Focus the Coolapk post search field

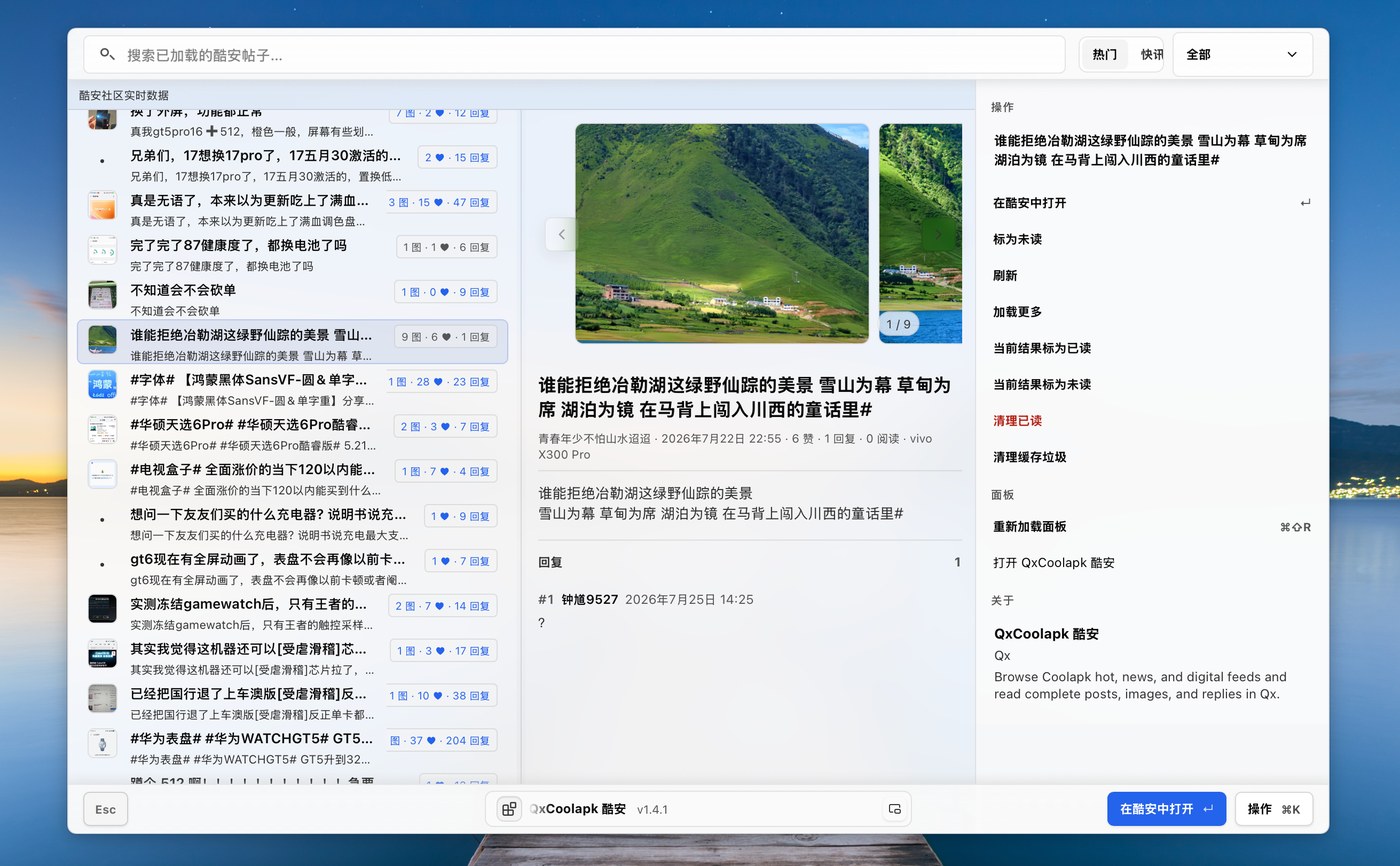click(574, 55)
